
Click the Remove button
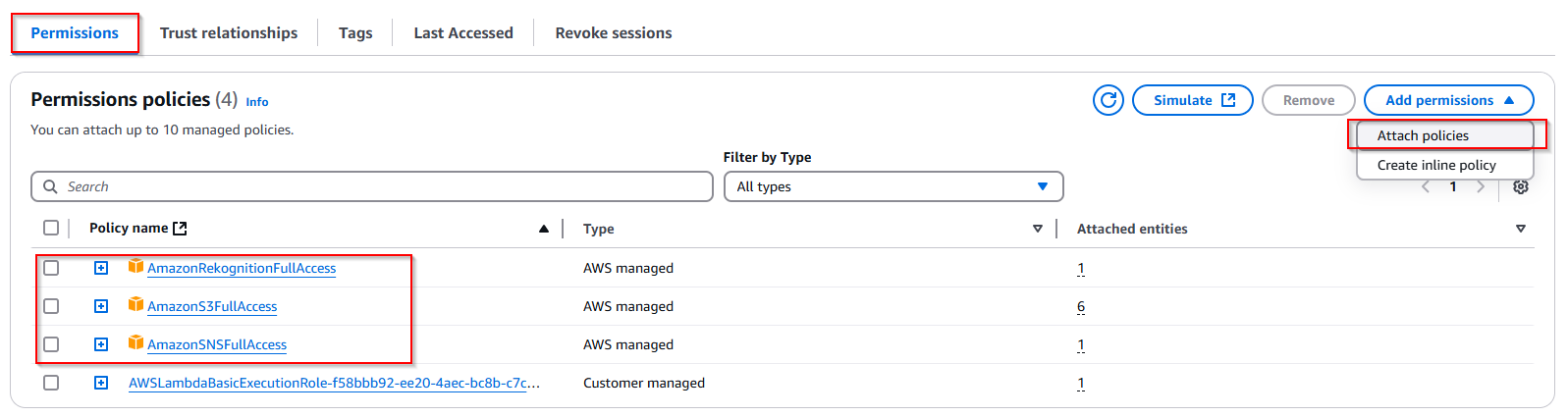(x=1309, y=100)
